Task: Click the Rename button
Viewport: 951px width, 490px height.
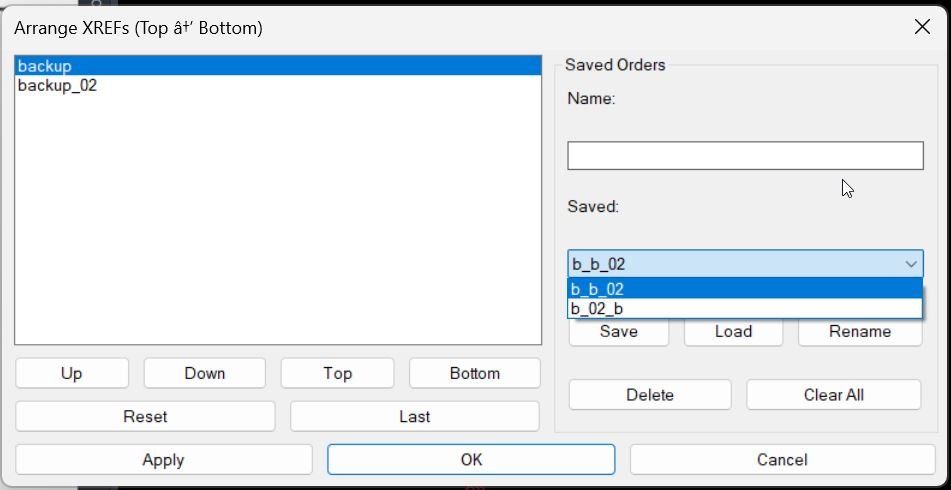Action: [x=859, y=333]
